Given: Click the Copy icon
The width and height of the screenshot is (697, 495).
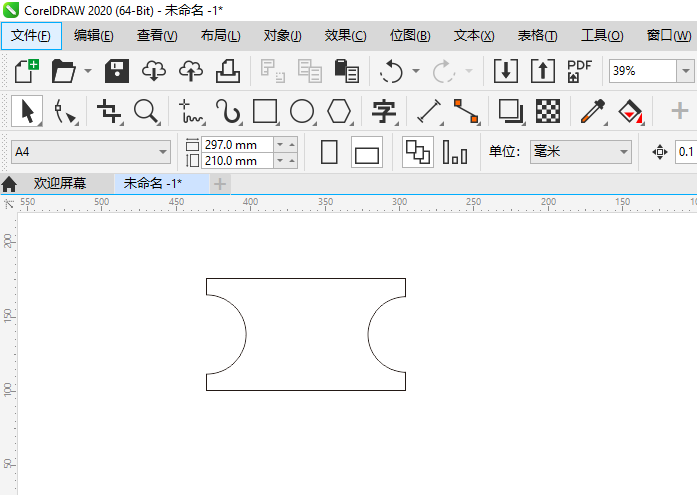Looking at the screenshot, I should (x=309, y=71).
